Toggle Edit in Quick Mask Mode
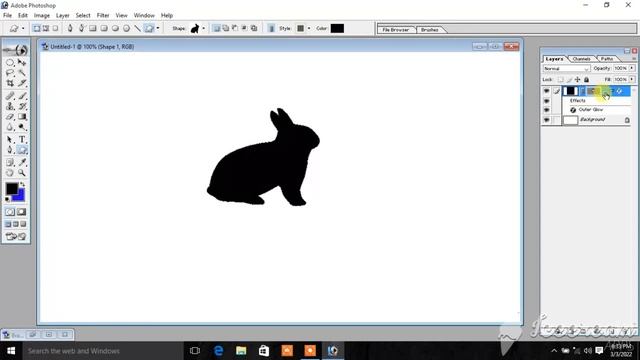 (22, 212)
